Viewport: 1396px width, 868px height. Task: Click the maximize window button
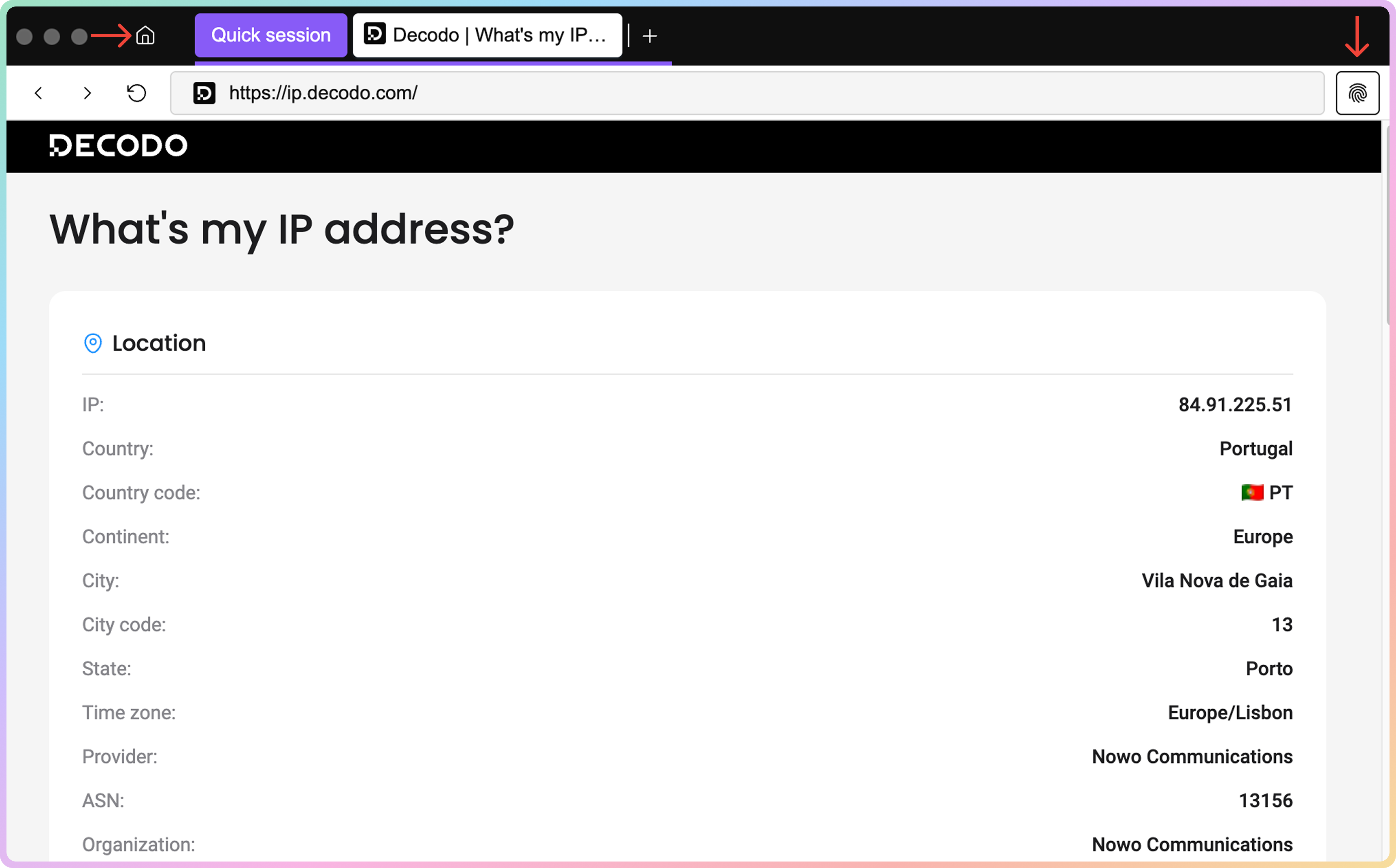pyautogui.click(x=79, y=36)
